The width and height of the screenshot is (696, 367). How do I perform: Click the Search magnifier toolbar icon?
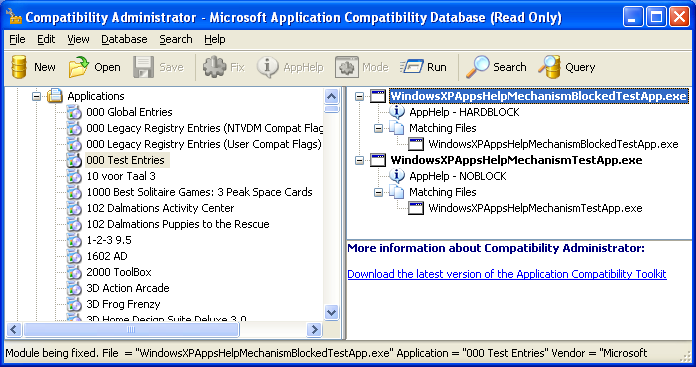[477, 67]
